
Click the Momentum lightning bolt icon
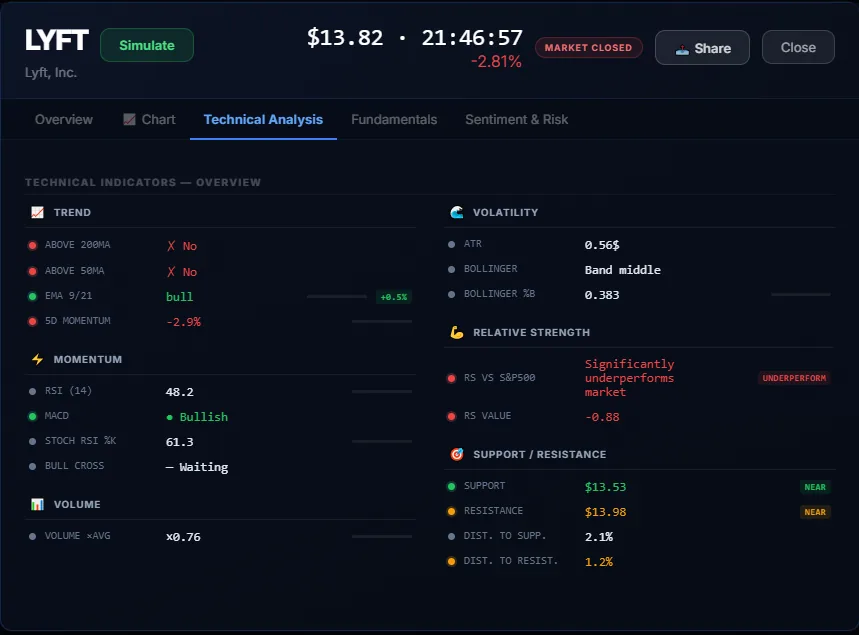pyautogui.click(x=37, y=359)
